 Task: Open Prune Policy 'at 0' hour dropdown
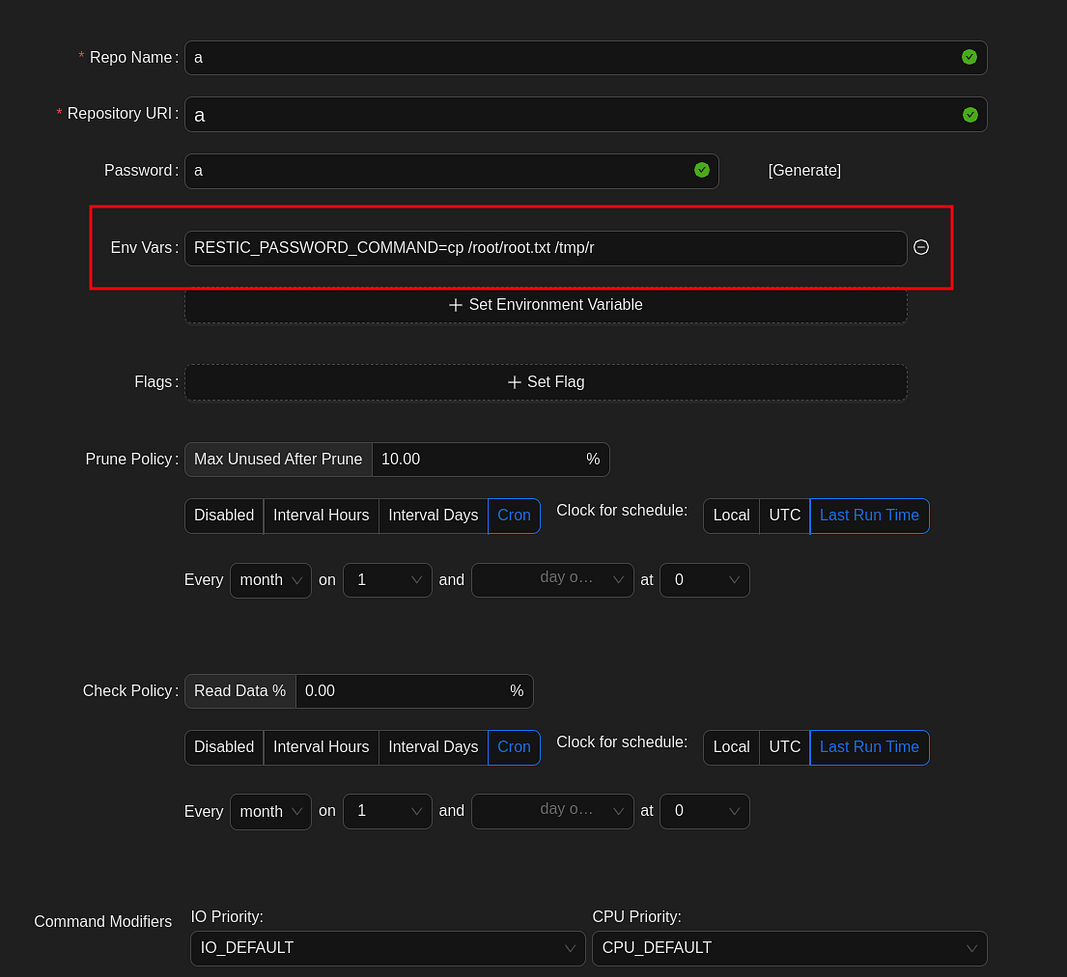coord(704,580)
